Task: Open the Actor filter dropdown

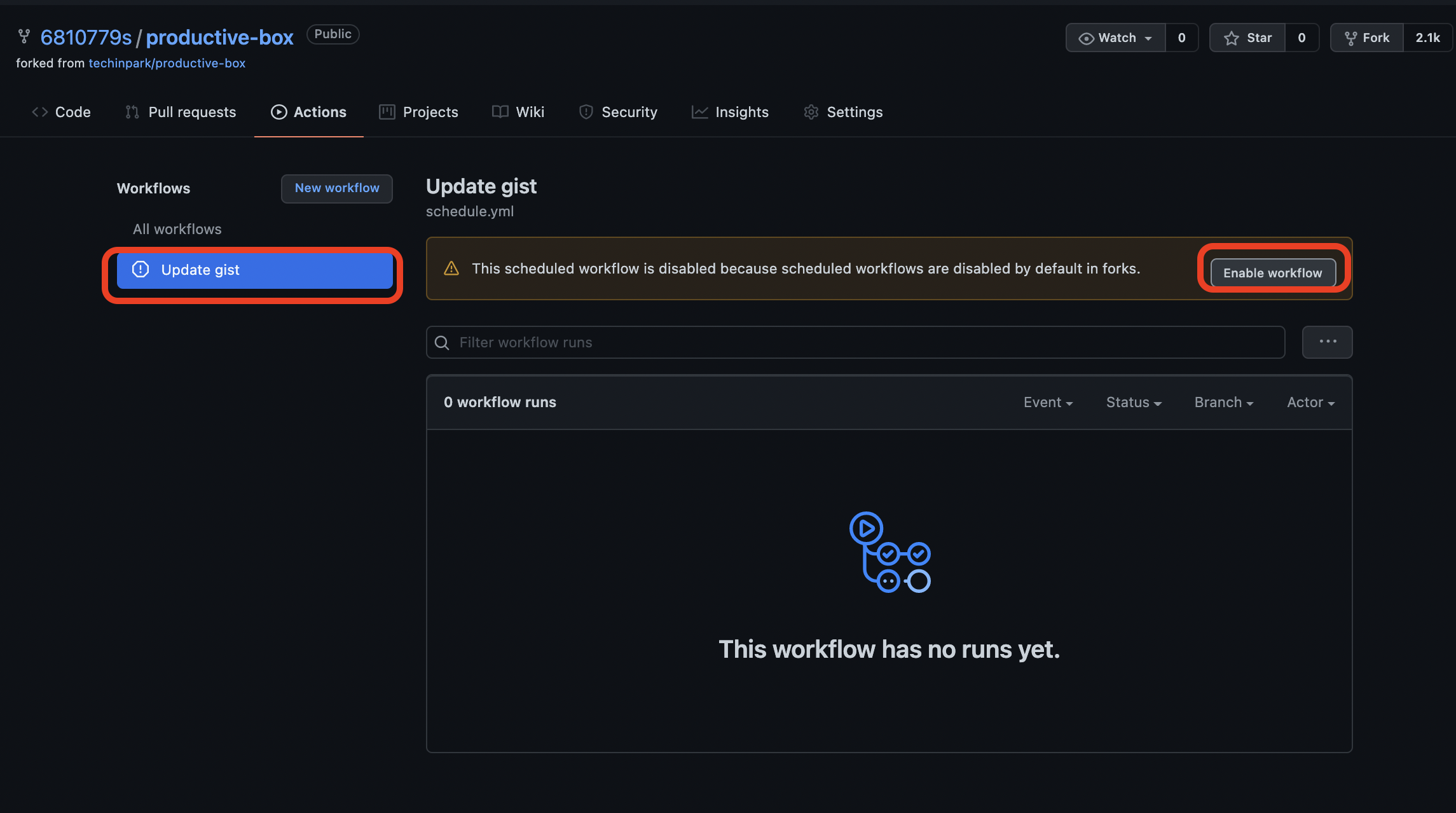Action: pos(1310,402)
